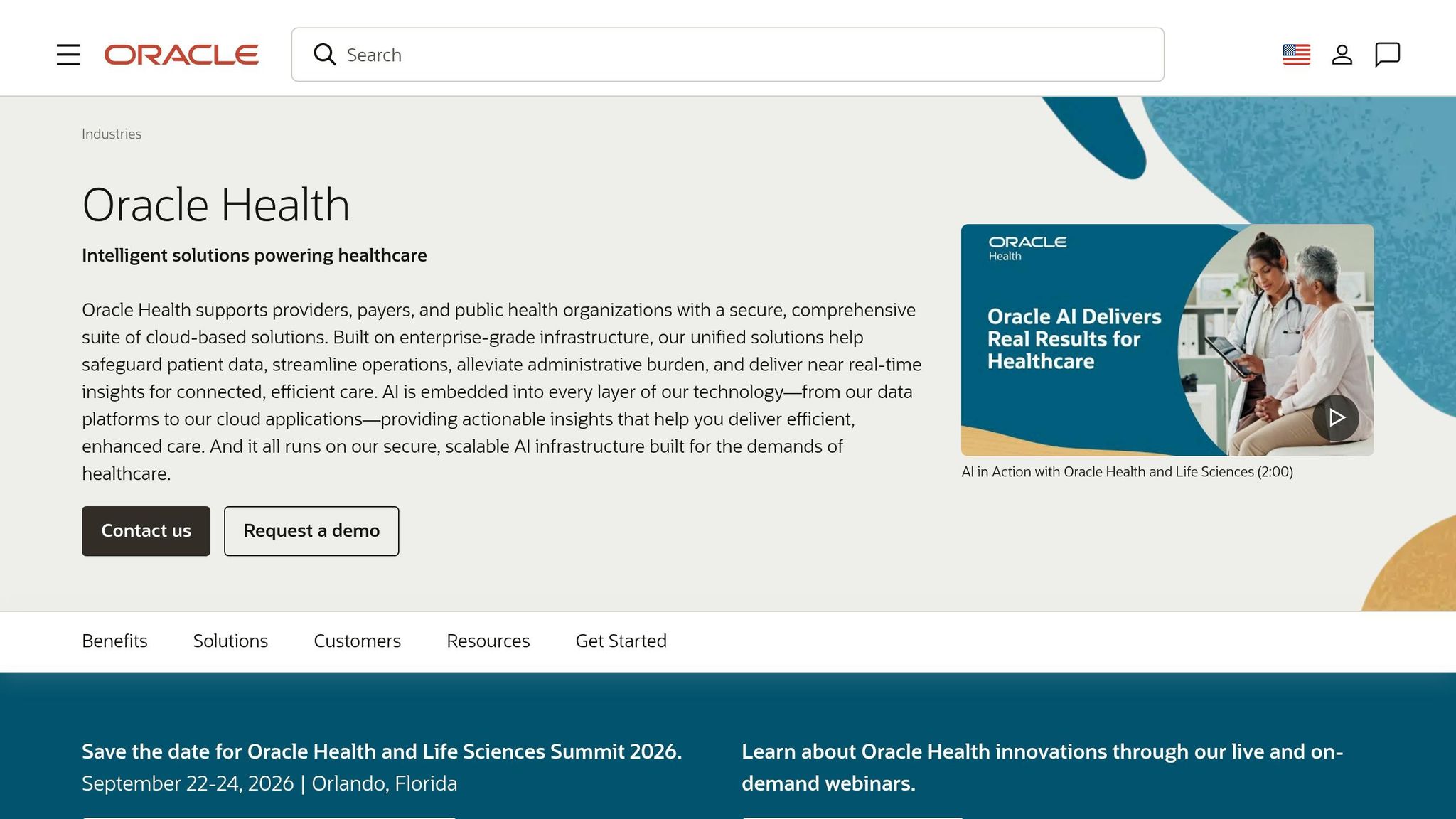Jump to the Solutions section tab
This screenshot has height=819, width=1456.
[230, 641]
